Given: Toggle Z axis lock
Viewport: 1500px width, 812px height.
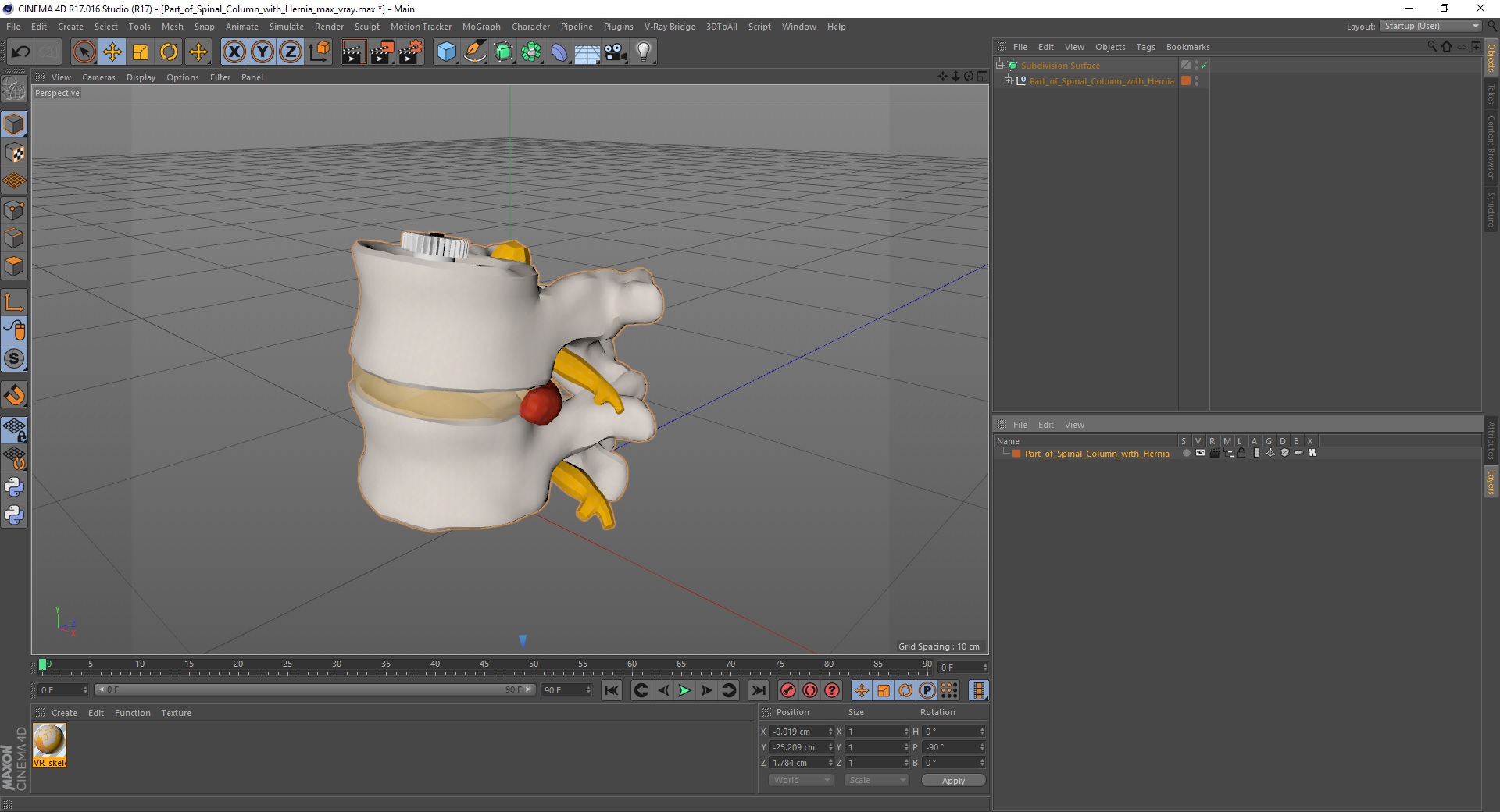Looking at the screenshot, I should pyautogui.click(x=291, y=52).
